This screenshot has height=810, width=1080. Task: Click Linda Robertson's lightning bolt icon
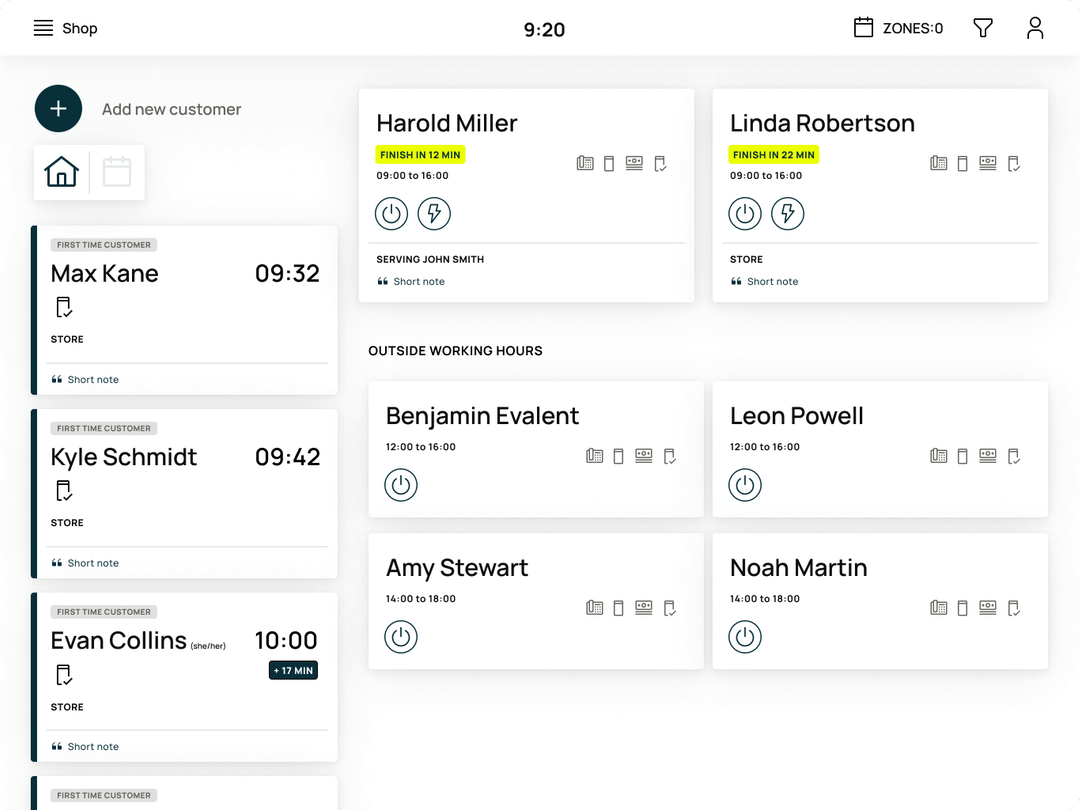[x=788, y=213]
